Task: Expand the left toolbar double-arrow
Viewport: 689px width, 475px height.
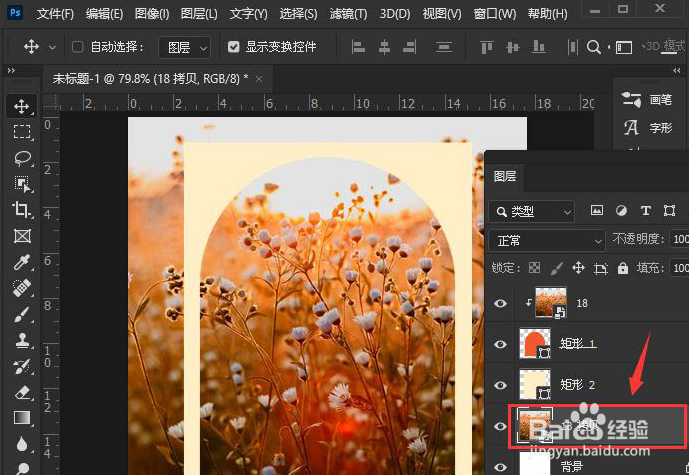Action: pyautogui.click(x=11, y=71)
